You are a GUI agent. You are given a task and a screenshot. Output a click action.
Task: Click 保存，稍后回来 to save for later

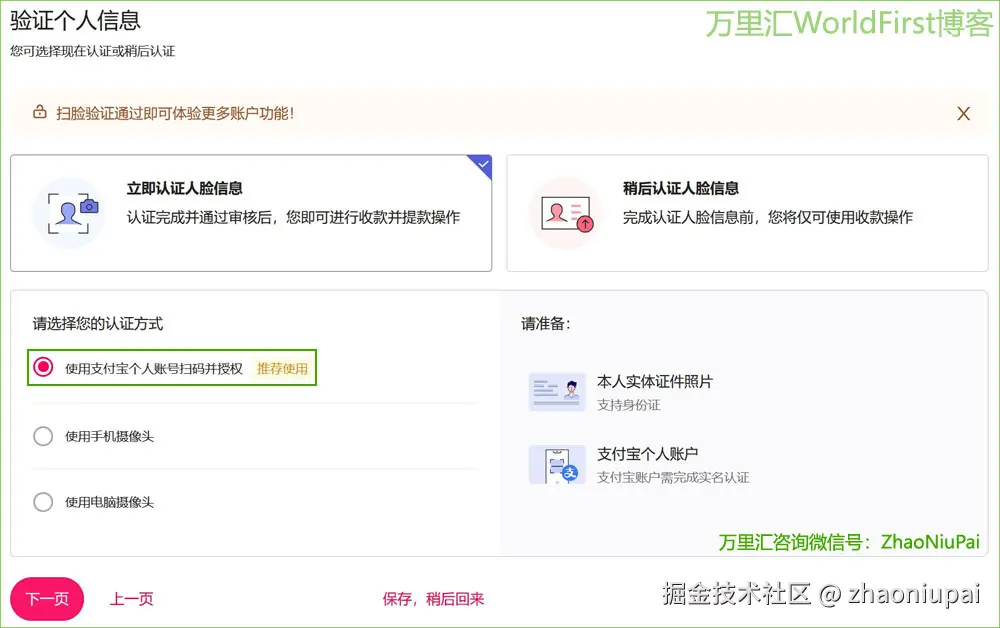point(434,597)
